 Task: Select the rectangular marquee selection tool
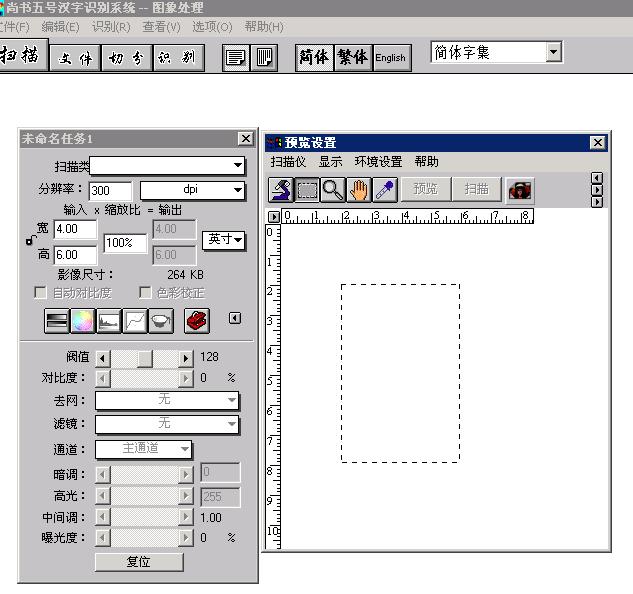pyautogui.click(x=307, y=189)
